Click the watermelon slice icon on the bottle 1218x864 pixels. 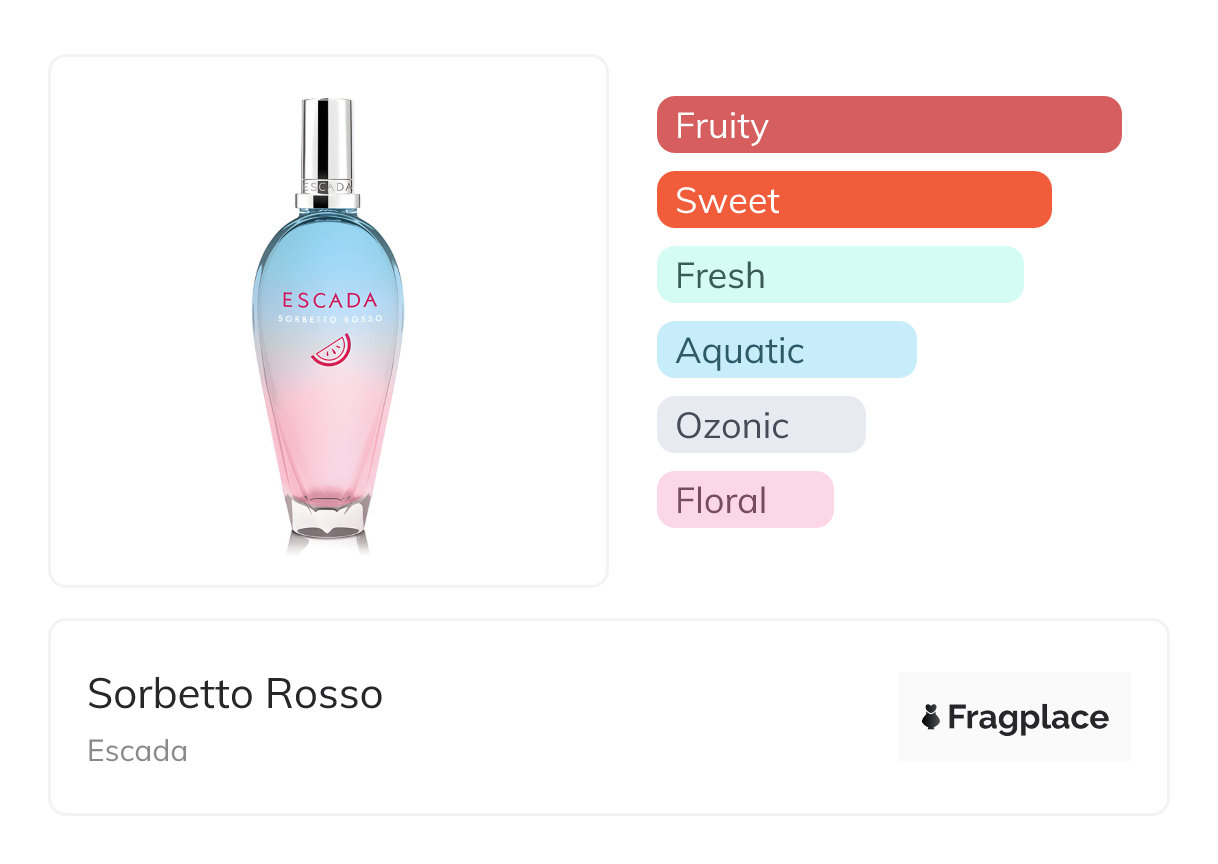click(x=331, y=350)
